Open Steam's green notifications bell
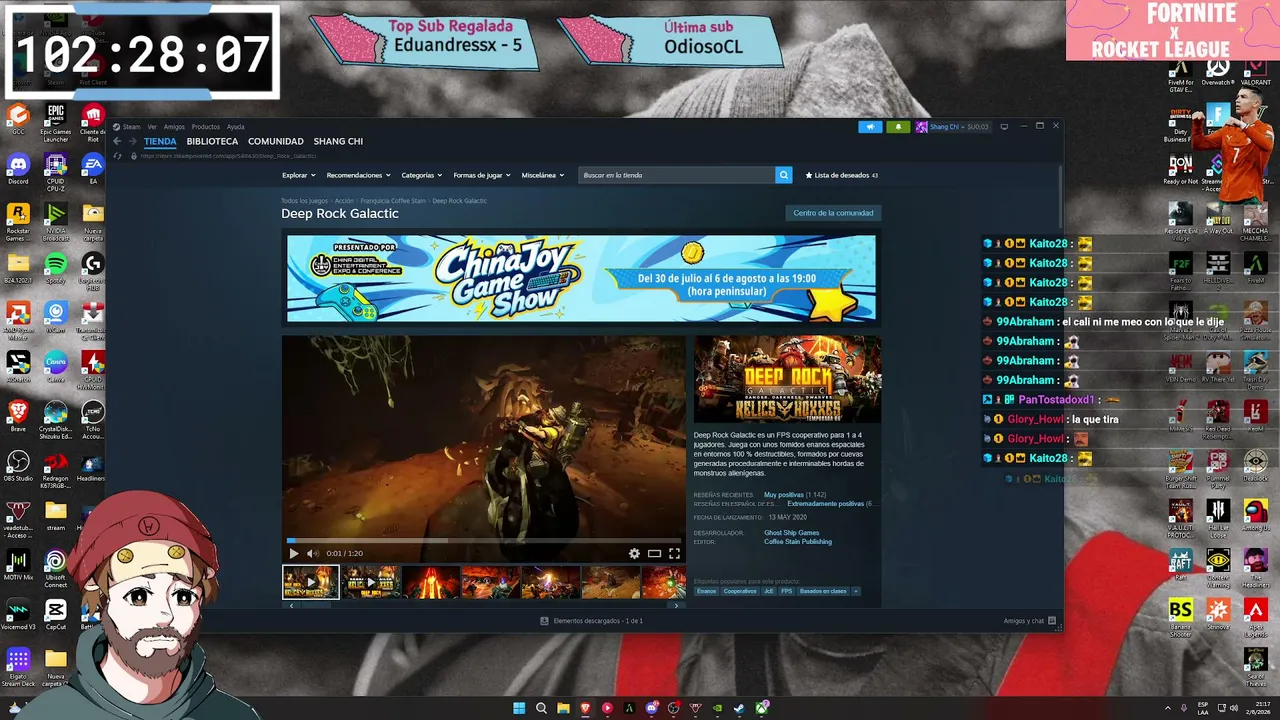The height and width of the screenshot is (720, 1280). (898, 127)
